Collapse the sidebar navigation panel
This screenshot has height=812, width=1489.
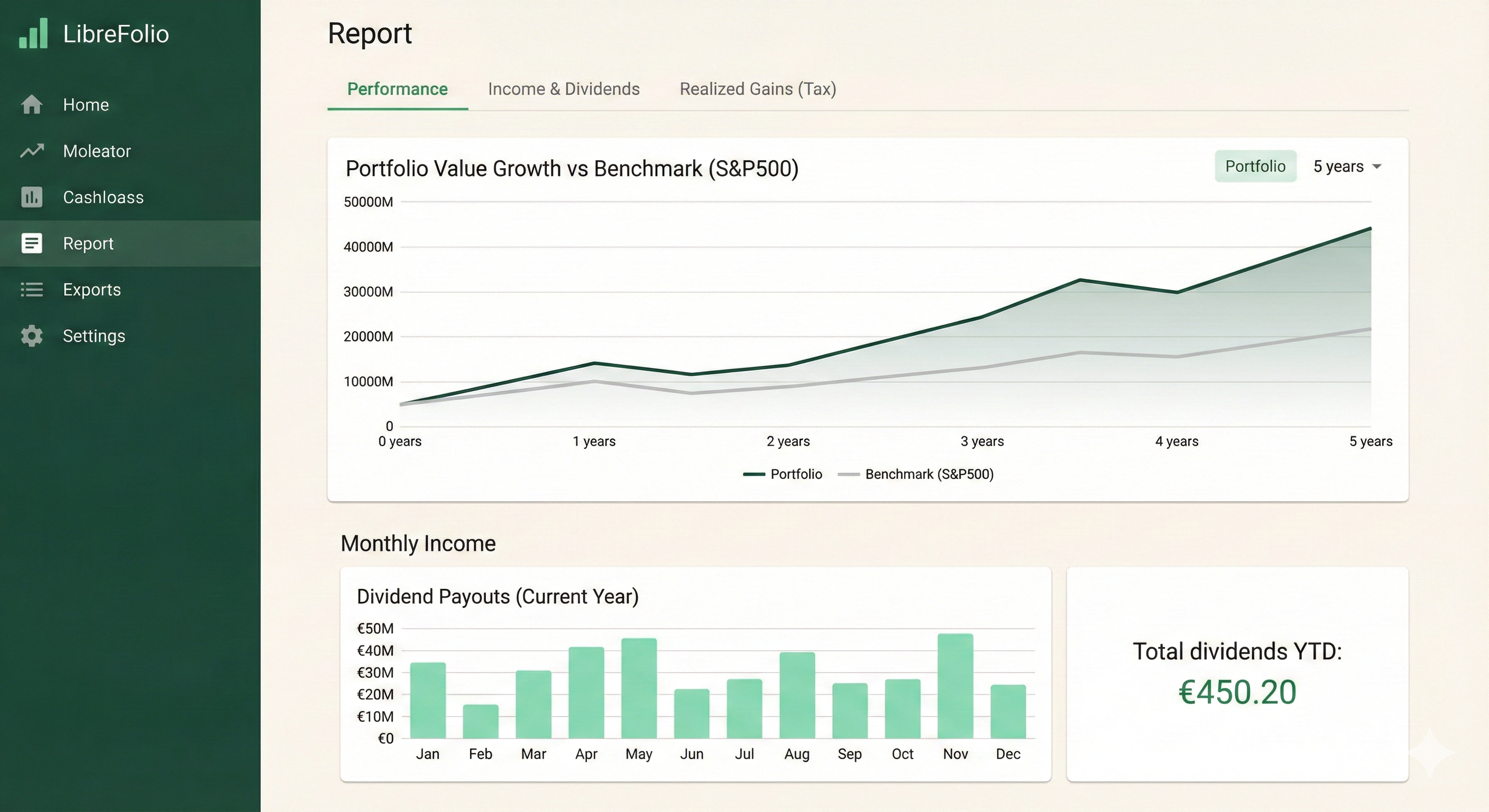(33, 33)
